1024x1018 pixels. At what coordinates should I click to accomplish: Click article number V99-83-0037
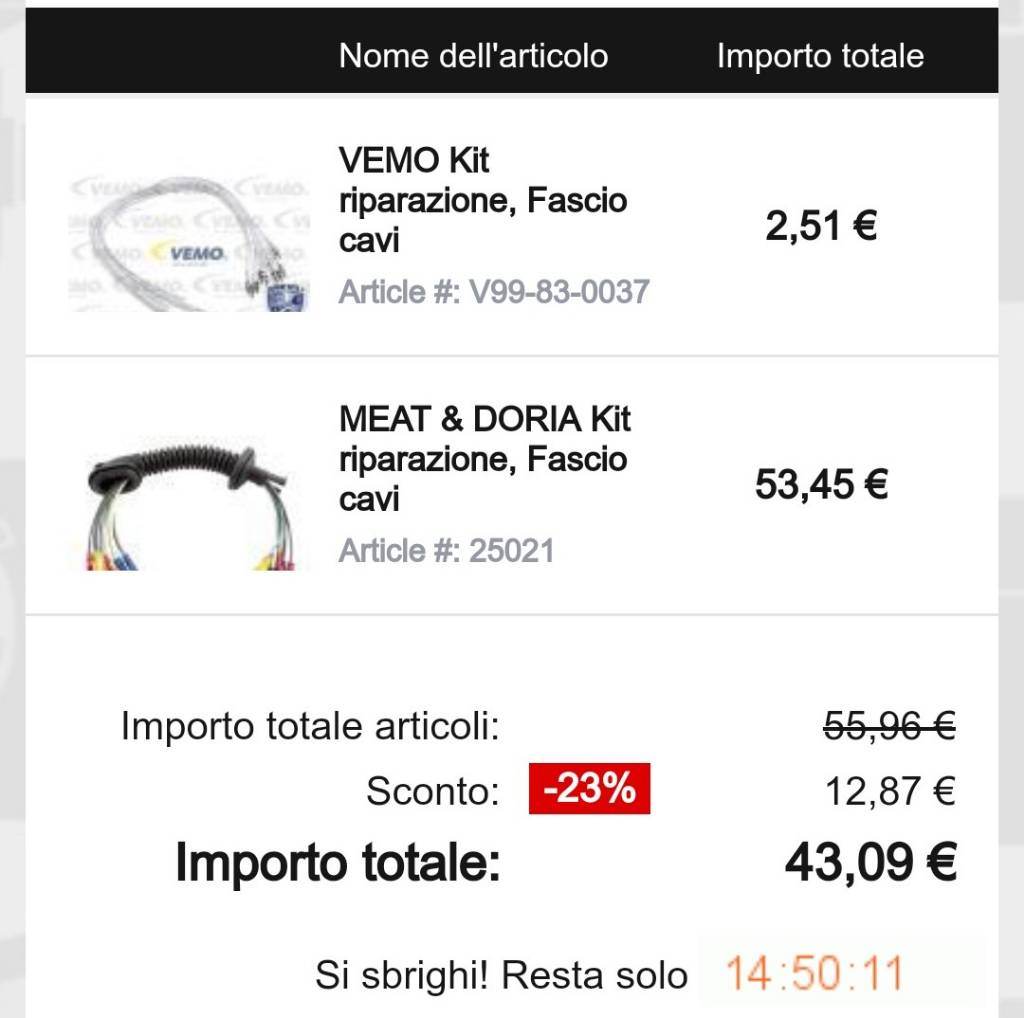pyautogui.click(x=494, y=292)
